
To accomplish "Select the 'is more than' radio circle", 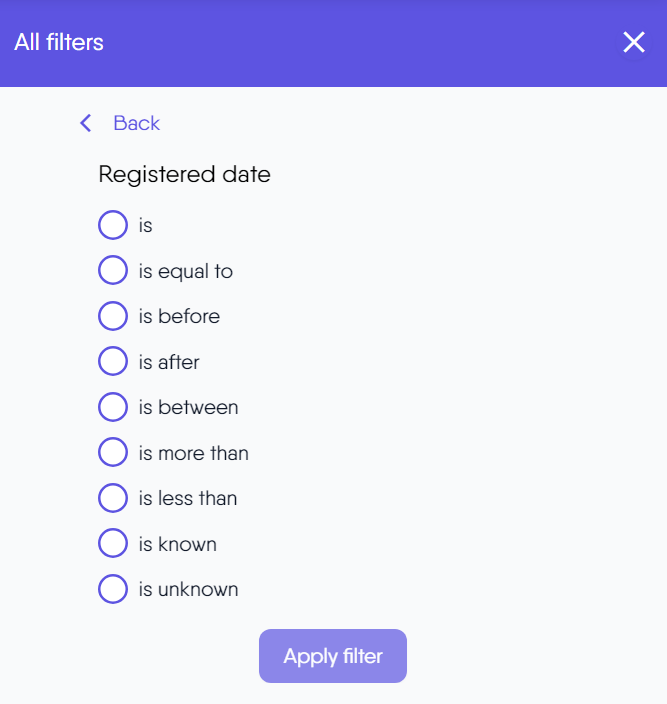I will [x=113, y=452].
